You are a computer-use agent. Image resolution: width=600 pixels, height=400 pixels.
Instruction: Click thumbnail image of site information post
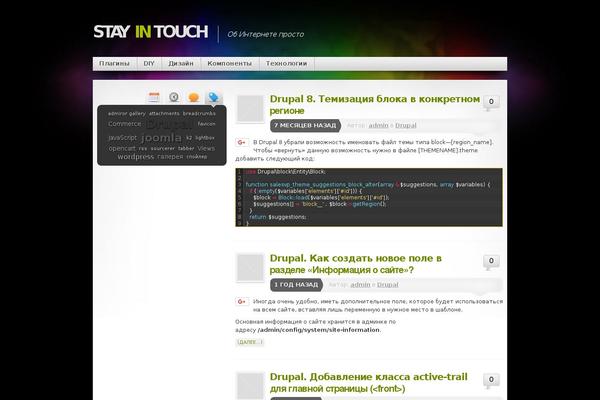(x=250, y=268)
